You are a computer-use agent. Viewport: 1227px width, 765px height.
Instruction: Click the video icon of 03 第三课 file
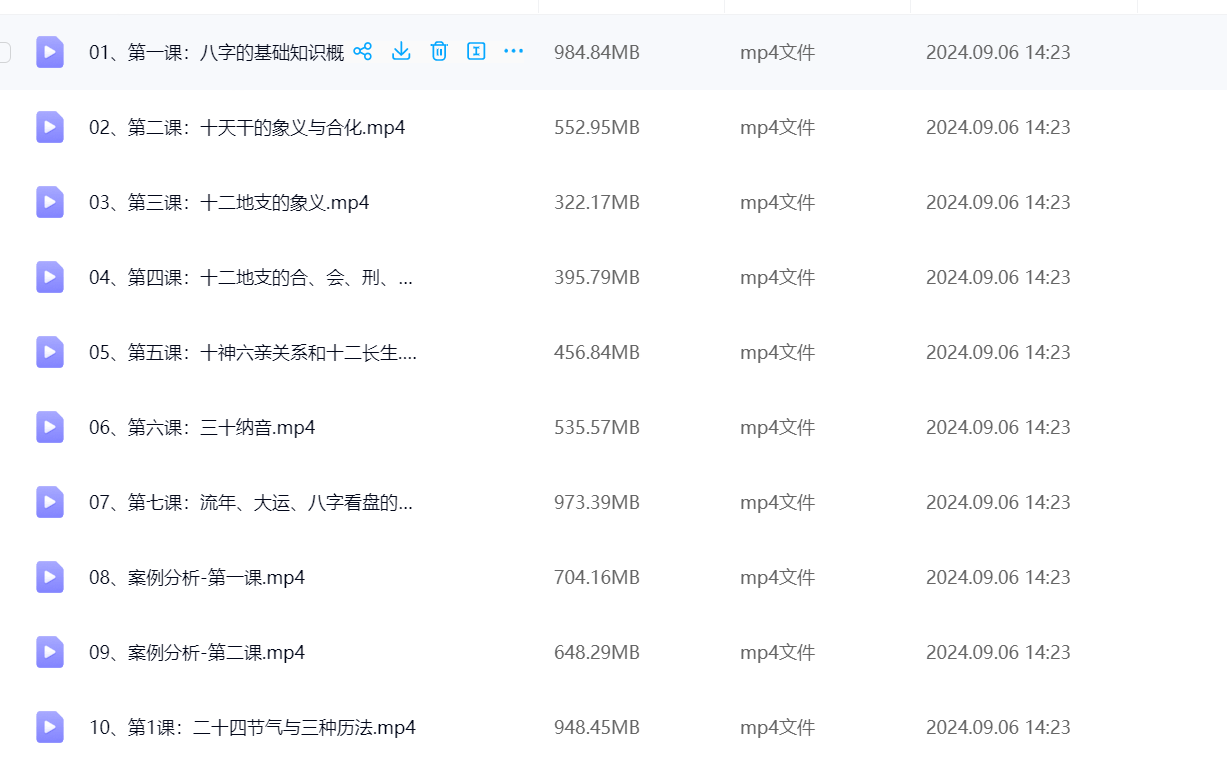click(x=50, y=202)
